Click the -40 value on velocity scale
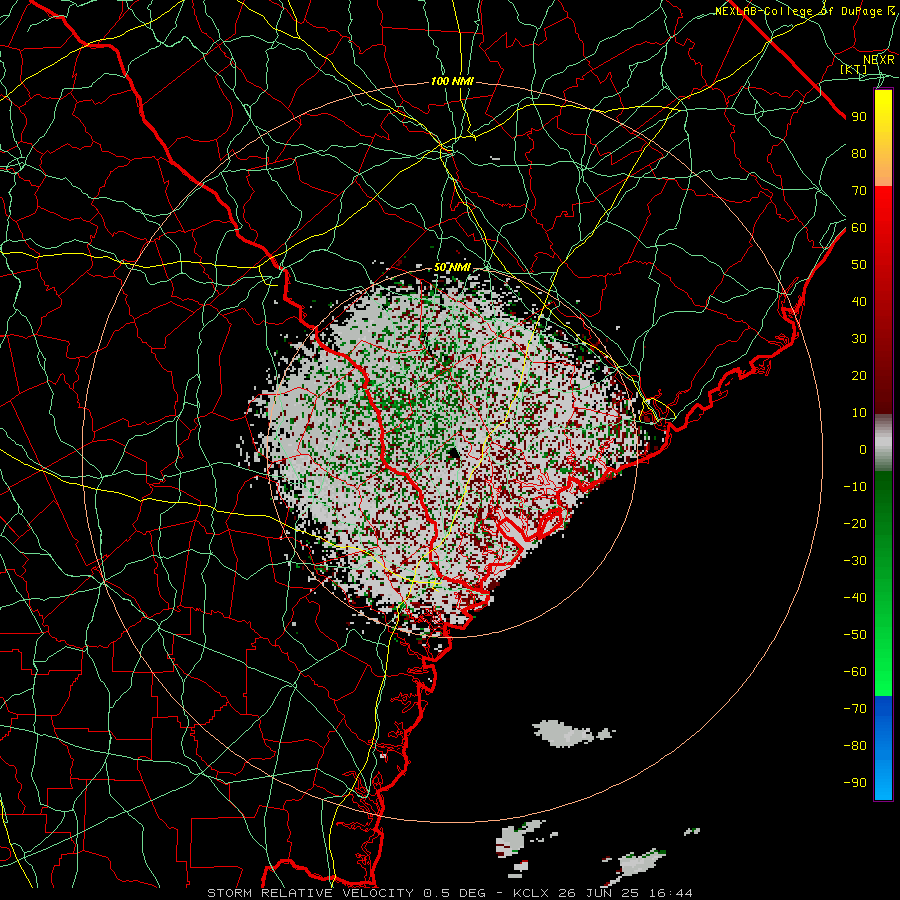900x900 pixels. click(855, 598)
